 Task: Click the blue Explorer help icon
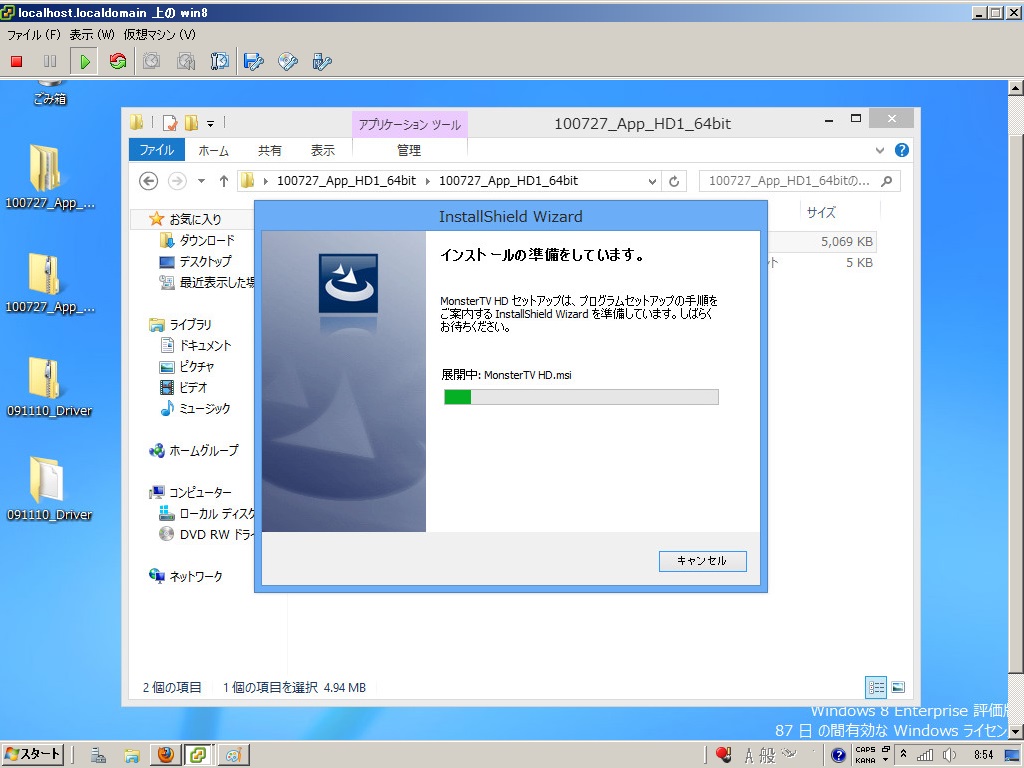point(902,150)
